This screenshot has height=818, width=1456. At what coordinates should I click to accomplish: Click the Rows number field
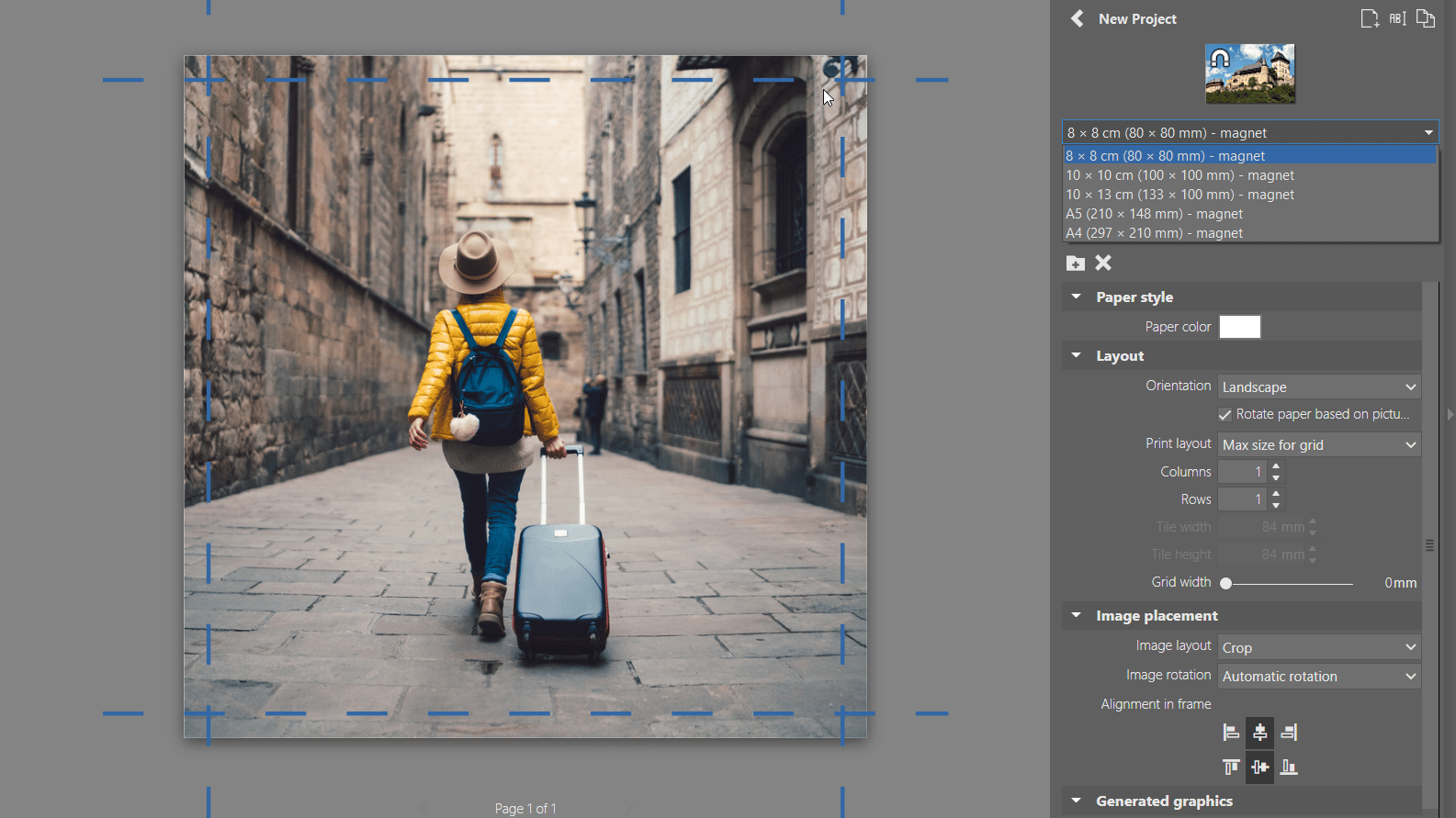(x=1243, y=499)
